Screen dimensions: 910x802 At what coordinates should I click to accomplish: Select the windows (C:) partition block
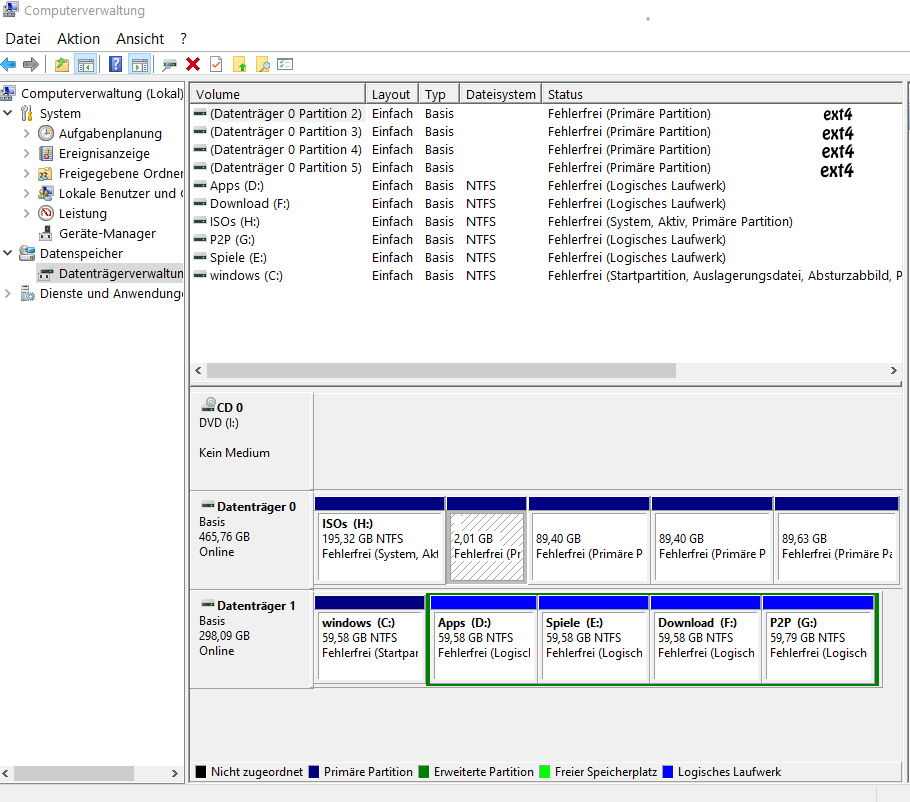click(370, 640)
